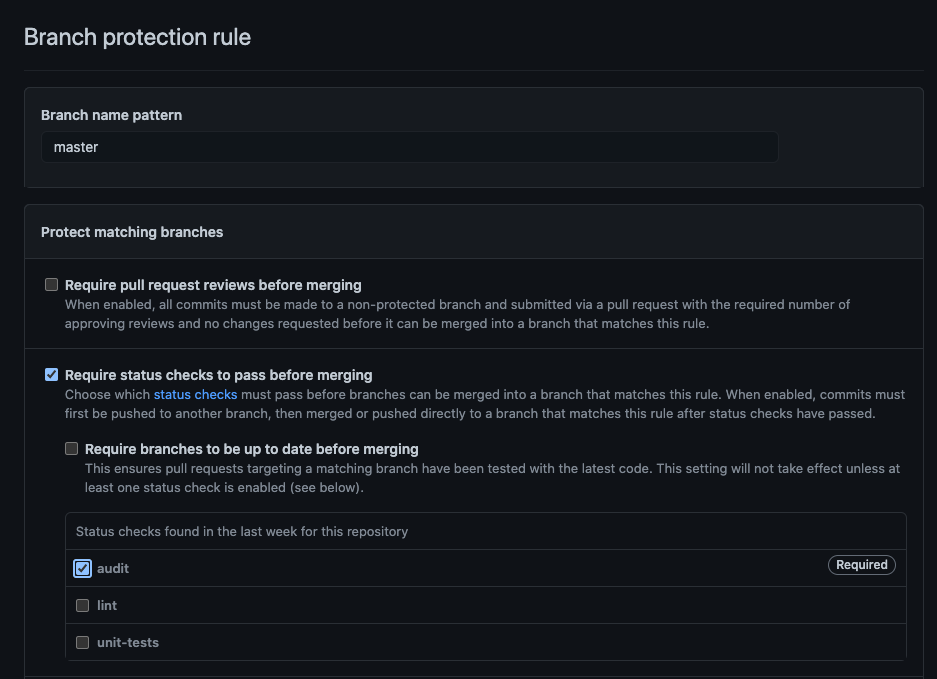The width and height of the screenshot is (937, 679).
Task: Click the Required badge on the audit row
Action: tap(861, 565)
